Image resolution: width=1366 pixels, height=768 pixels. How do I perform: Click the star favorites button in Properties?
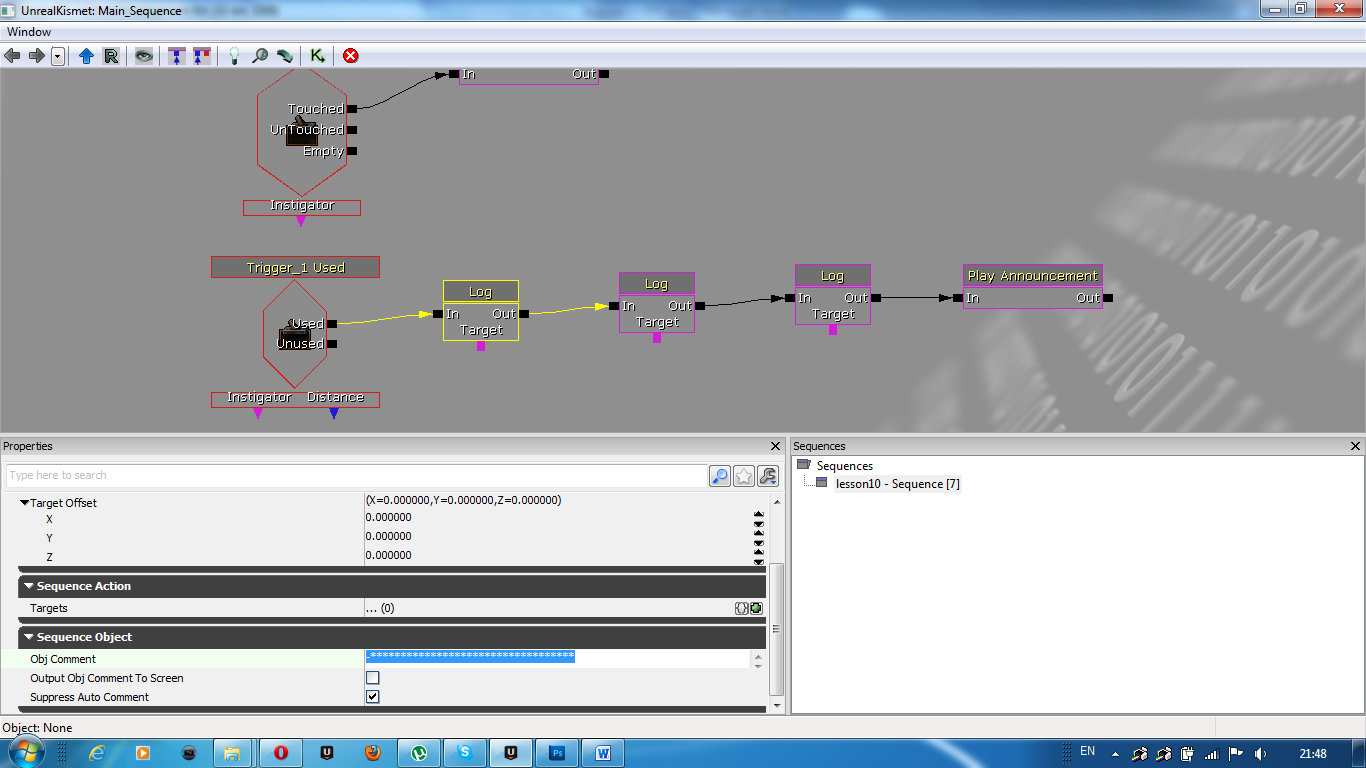744,476
